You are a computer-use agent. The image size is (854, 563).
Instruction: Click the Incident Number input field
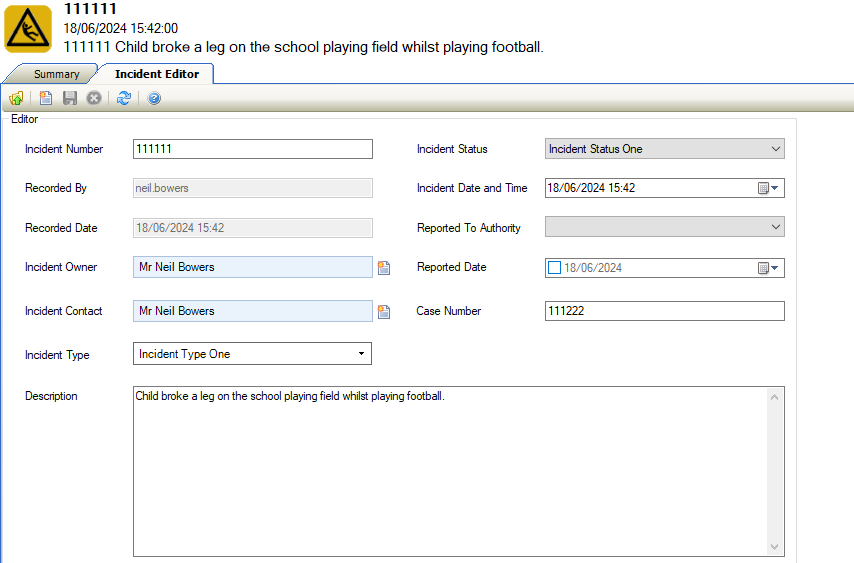coord(252,149)
